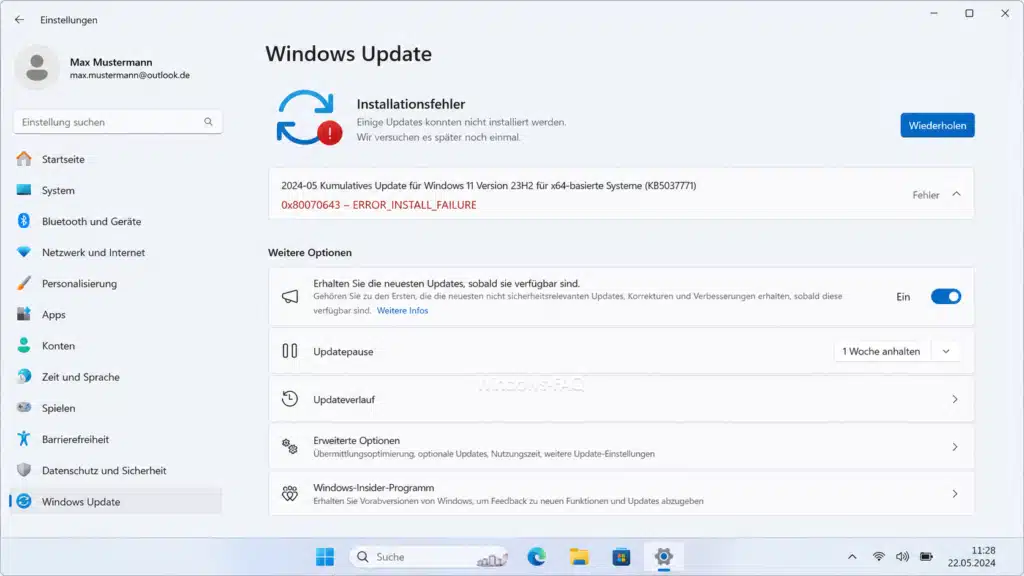Select the System monitor icon

pos(24,190)
